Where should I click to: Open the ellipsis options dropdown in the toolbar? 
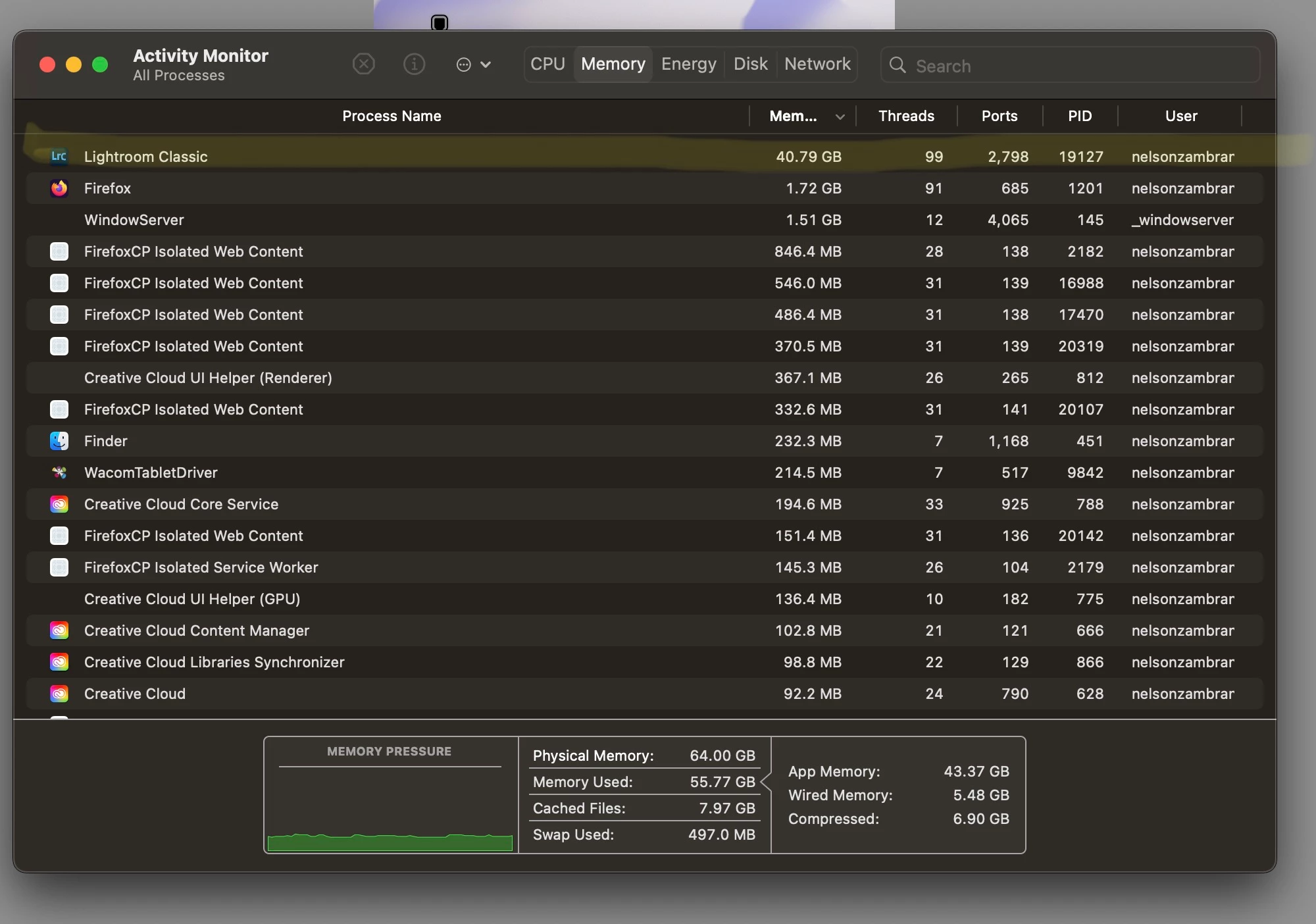pyautogui.click(x=473, y=64)
